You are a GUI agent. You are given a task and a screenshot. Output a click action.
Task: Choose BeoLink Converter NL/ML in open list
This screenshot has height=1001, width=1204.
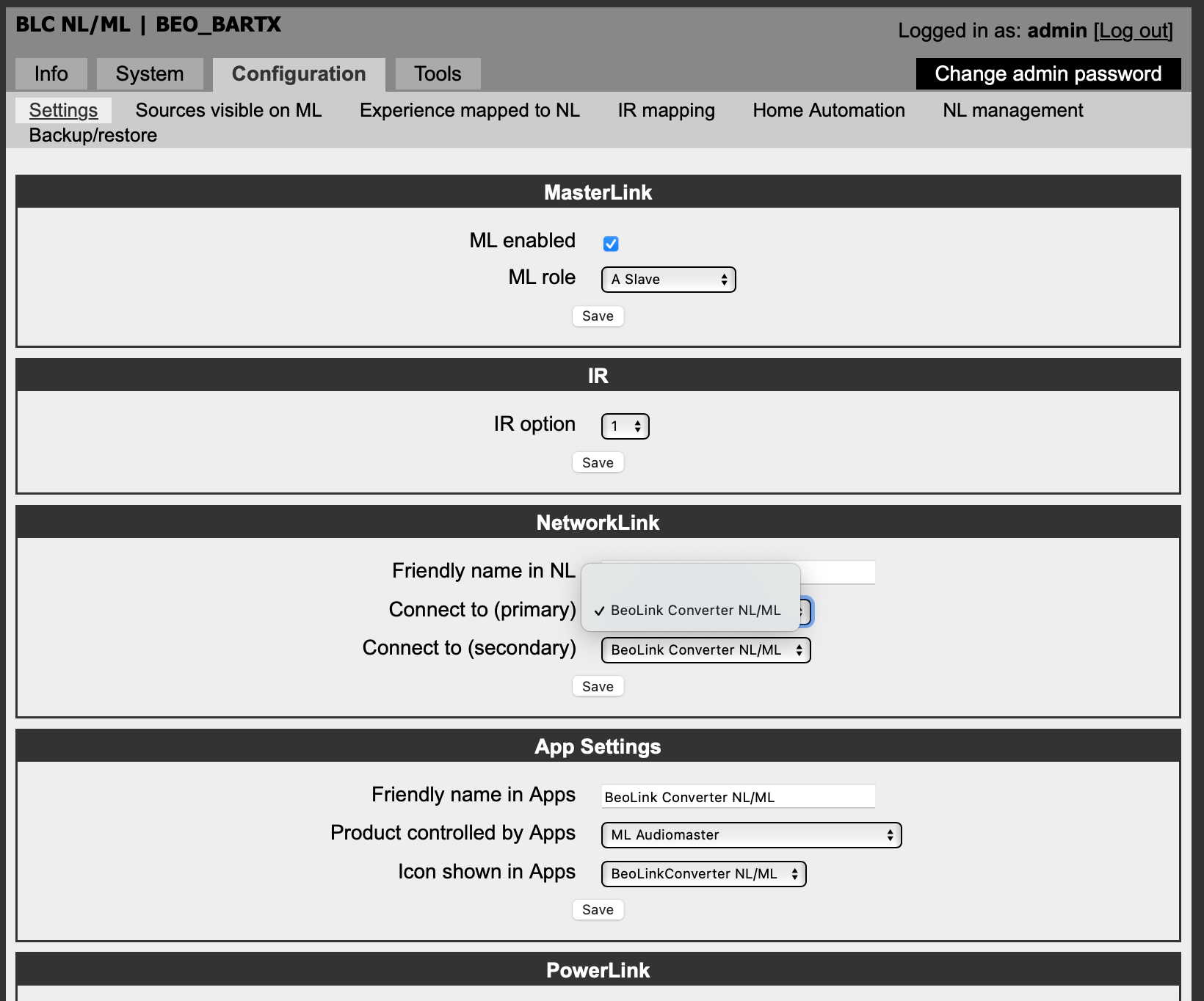coord(690,611)
